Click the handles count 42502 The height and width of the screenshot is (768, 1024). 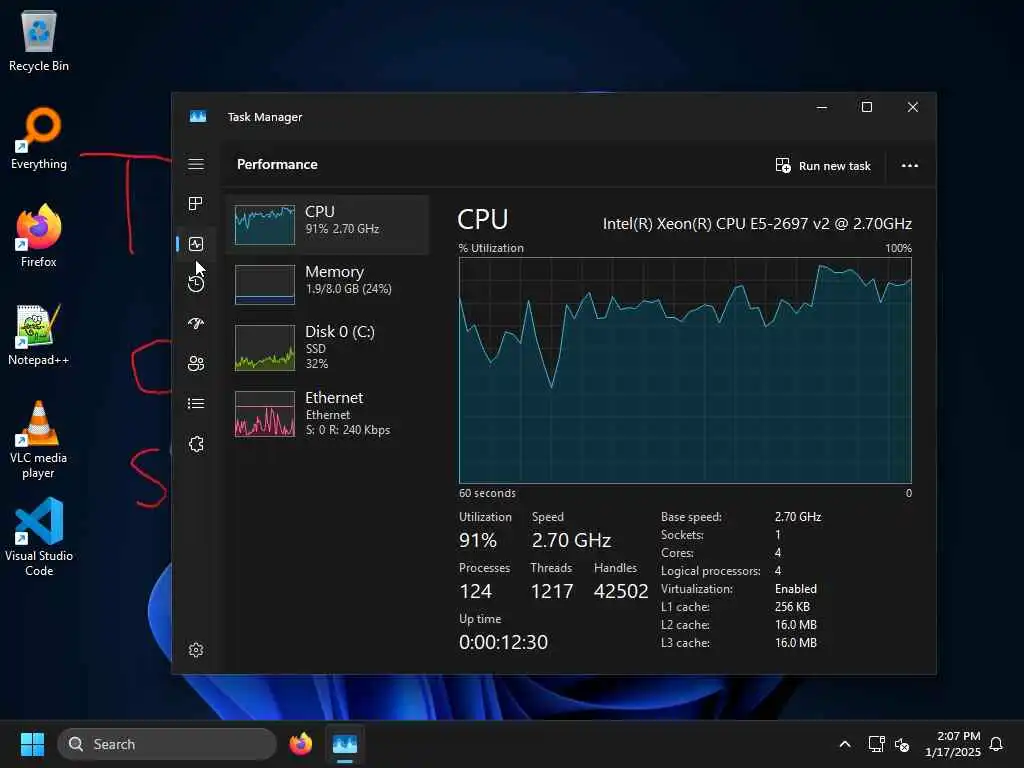[x=621, y=591]
